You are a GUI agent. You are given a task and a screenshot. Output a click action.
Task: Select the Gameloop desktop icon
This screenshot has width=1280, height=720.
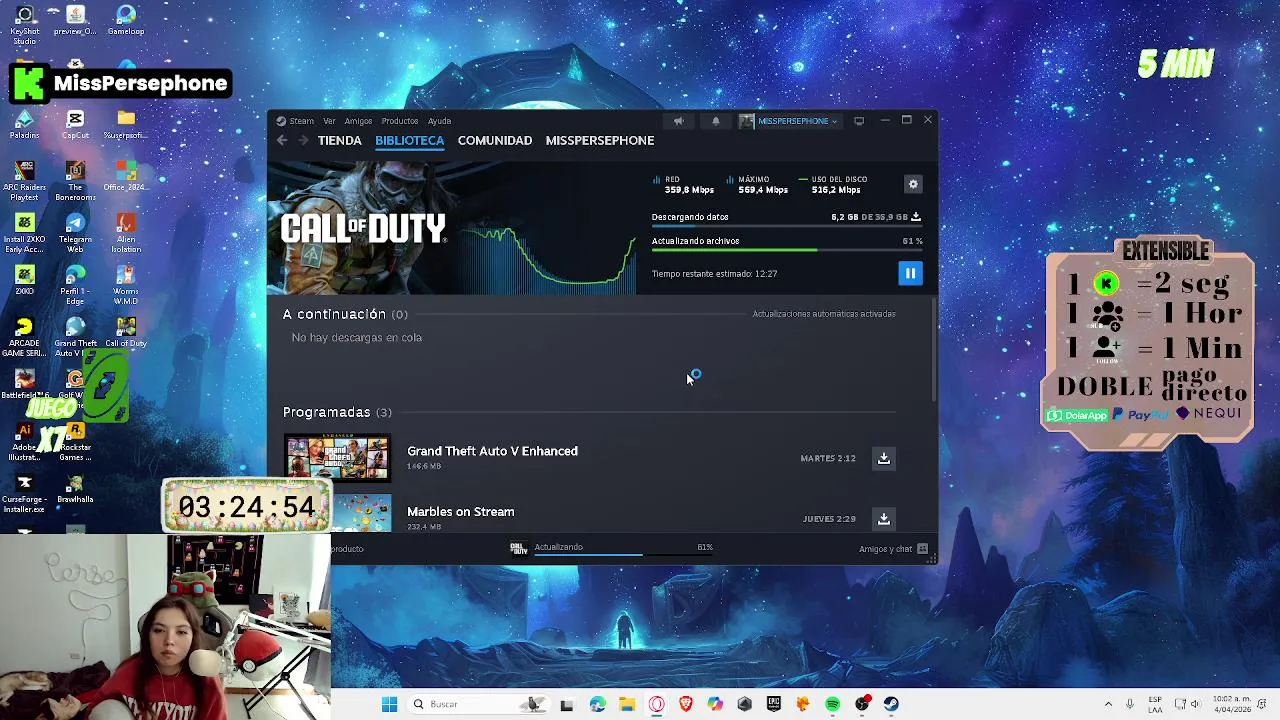point(126,21)
